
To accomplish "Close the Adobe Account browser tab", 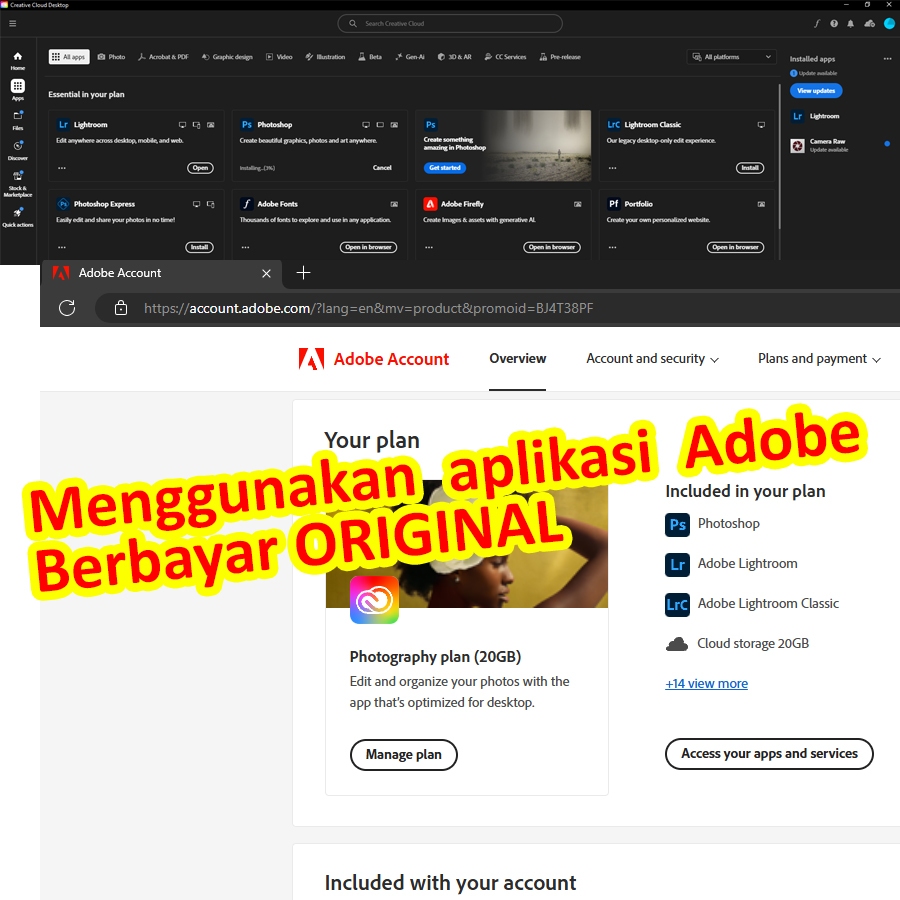I will pos(266,273).
